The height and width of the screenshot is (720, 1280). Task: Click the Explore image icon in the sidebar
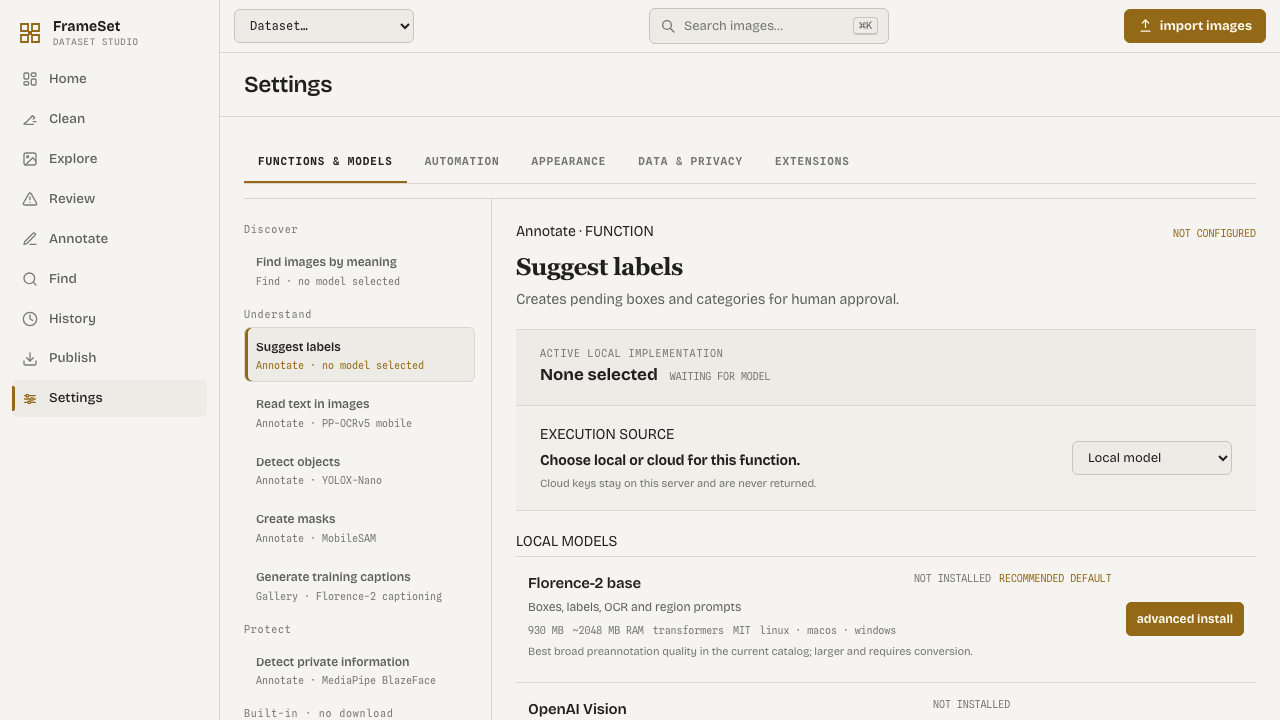click(x=30, y=159)
